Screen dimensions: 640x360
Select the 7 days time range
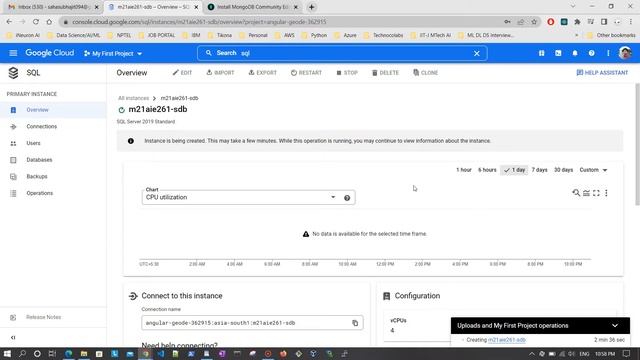[x=539, y=170]
